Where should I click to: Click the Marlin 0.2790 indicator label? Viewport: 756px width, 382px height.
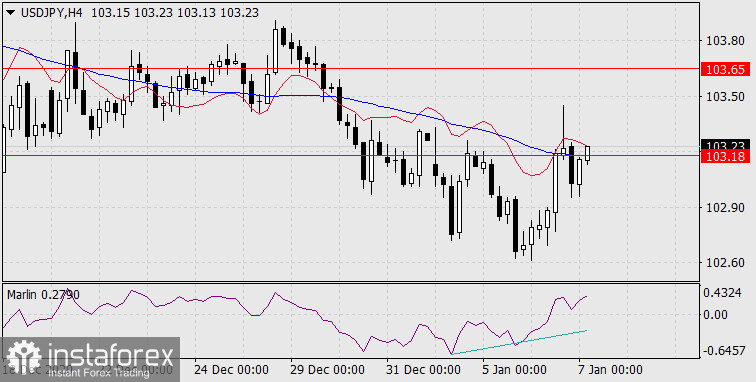point(43,294)
